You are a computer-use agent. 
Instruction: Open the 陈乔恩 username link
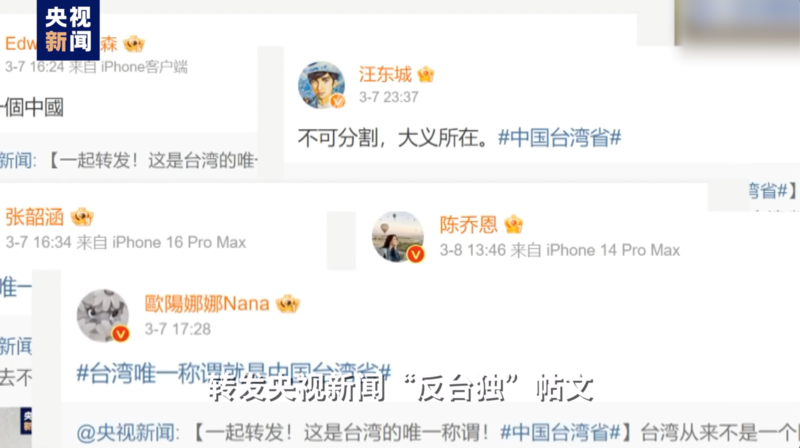tap(468, 225)
